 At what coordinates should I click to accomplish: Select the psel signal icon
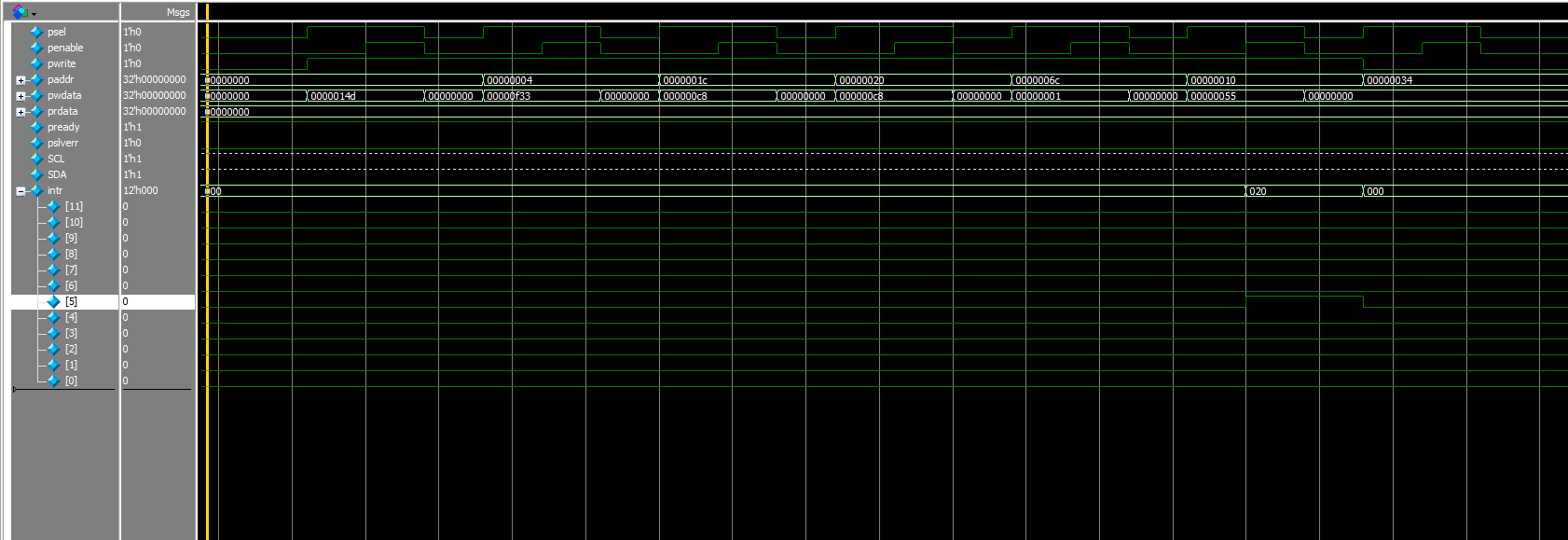click(x=36, y=32)
